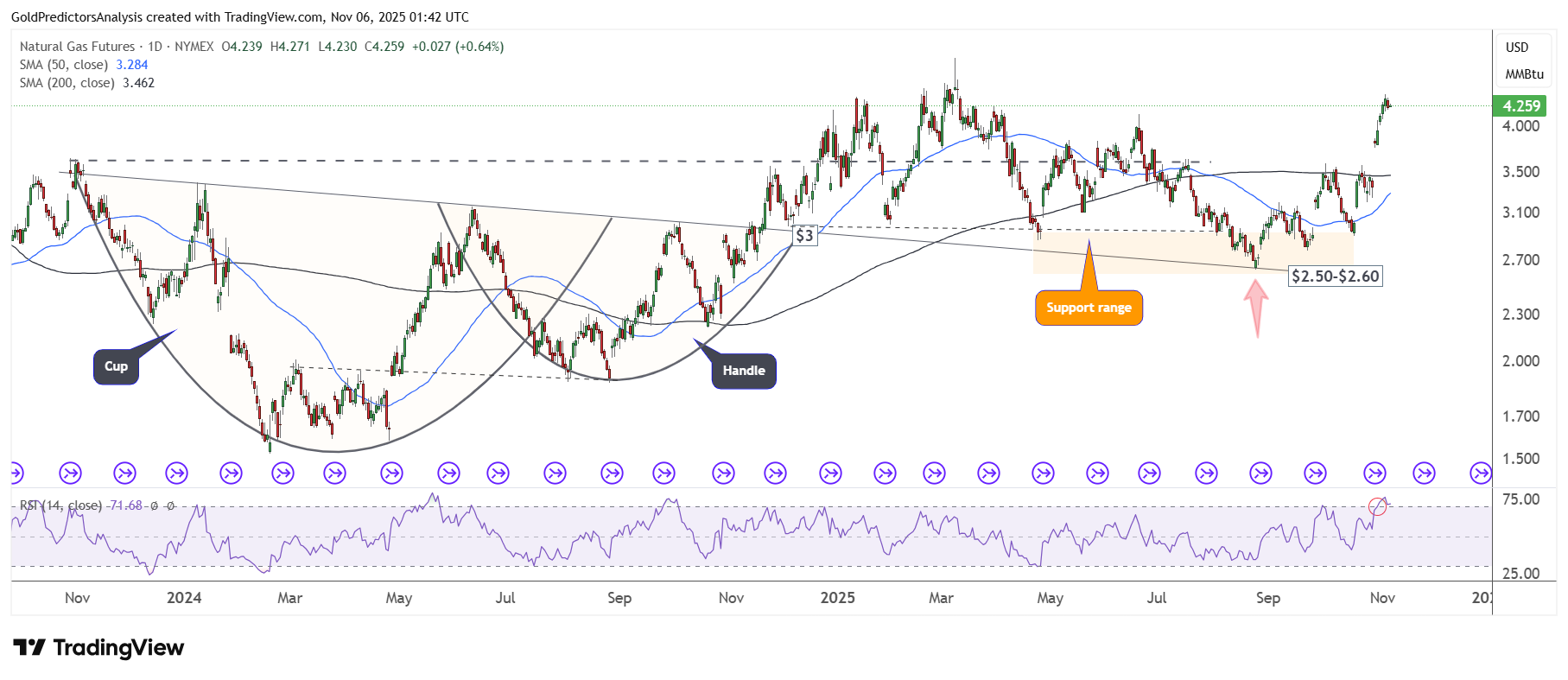Click purple arrow marker above the 2025 label

coord(830,473)
